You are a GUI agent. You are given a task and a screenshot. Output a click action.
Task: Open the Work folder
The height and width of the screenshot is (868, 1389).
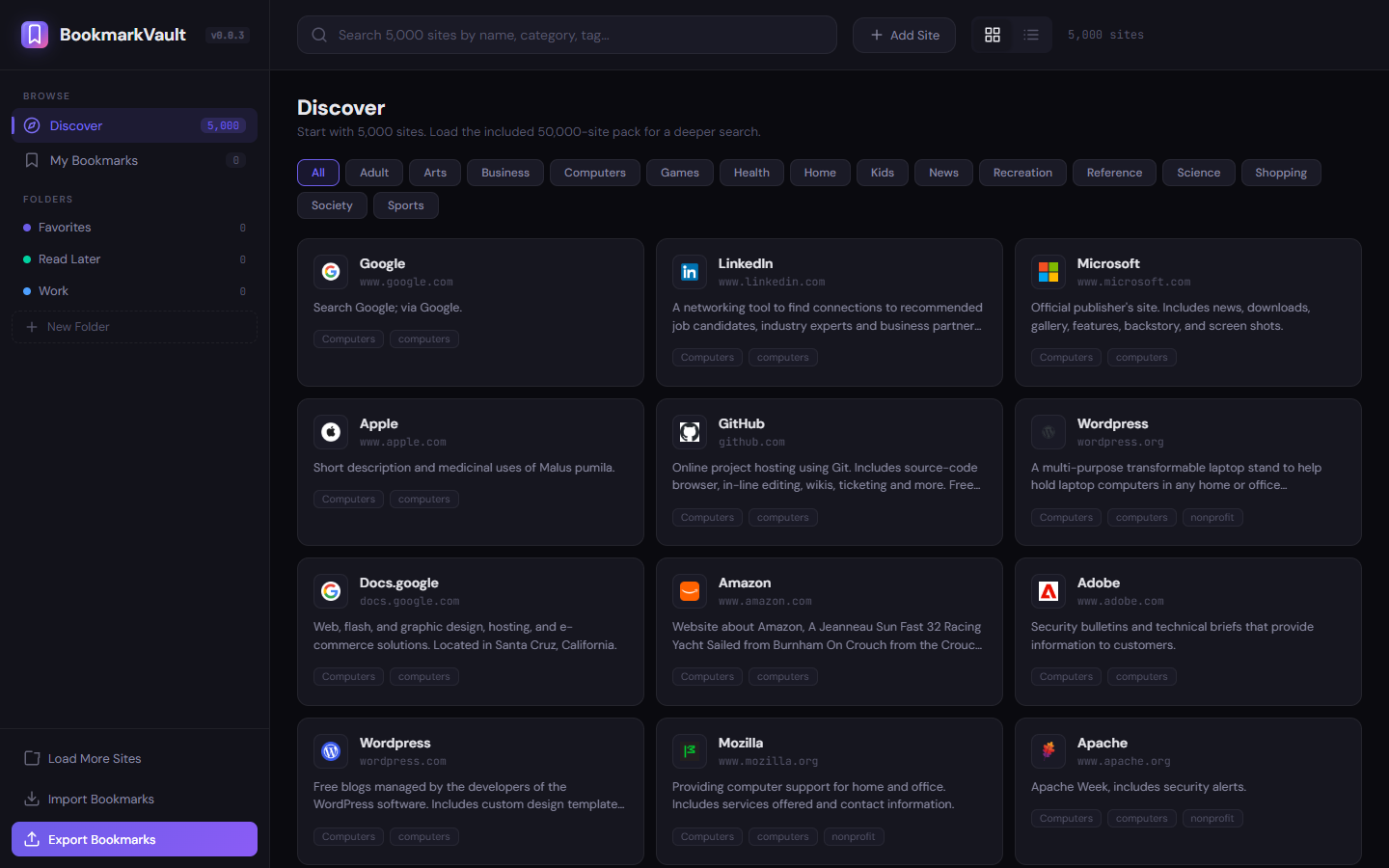coord(134,291)
